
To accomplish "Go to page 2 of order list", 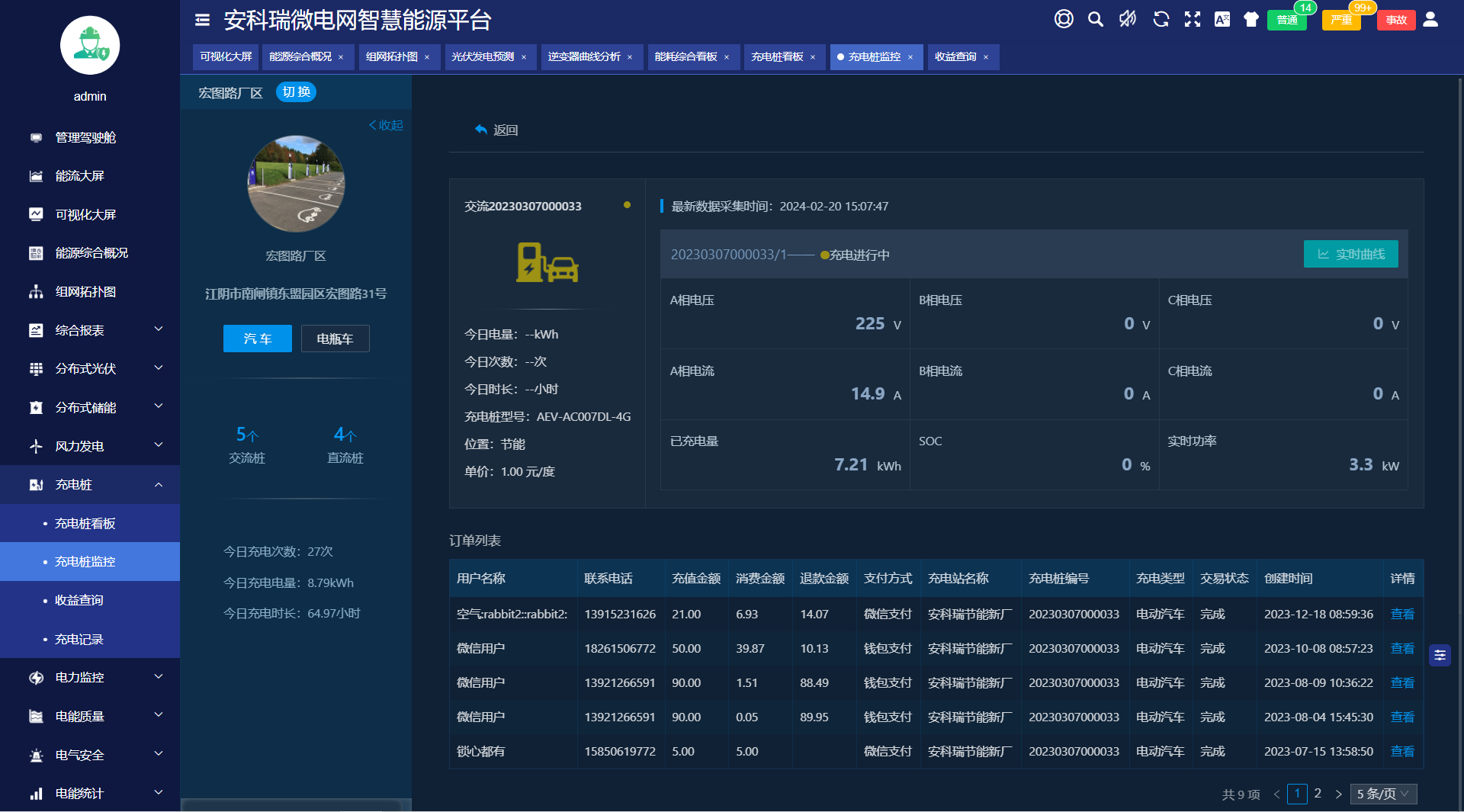I will pyautogui.click(x=1318, y=794).
